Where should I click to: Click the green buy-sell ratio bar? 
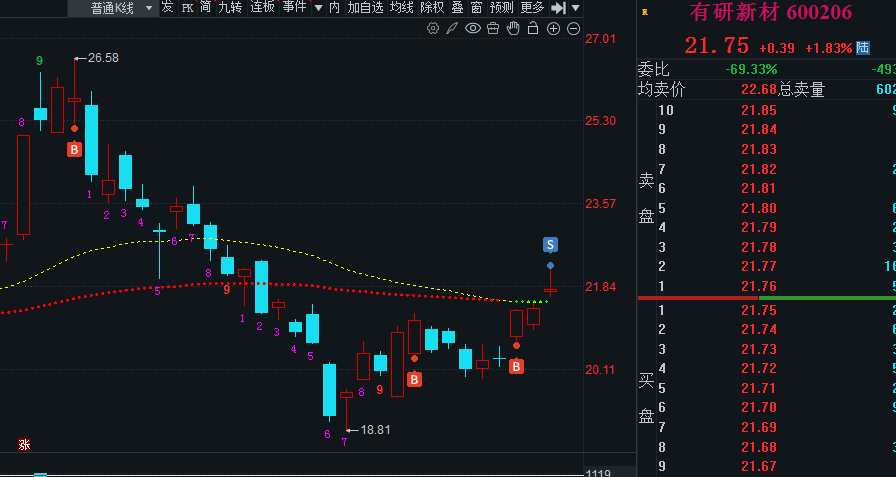click(x=827, y=298)
